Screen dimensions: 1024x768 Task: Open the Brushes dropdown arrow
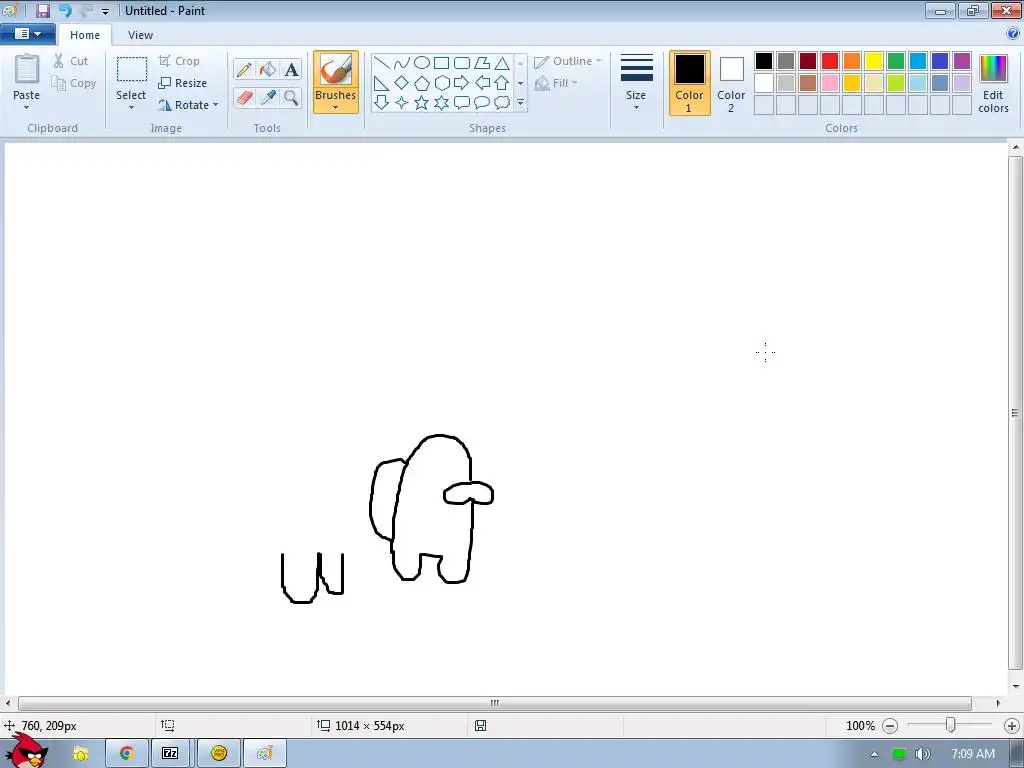coord(336,107)
